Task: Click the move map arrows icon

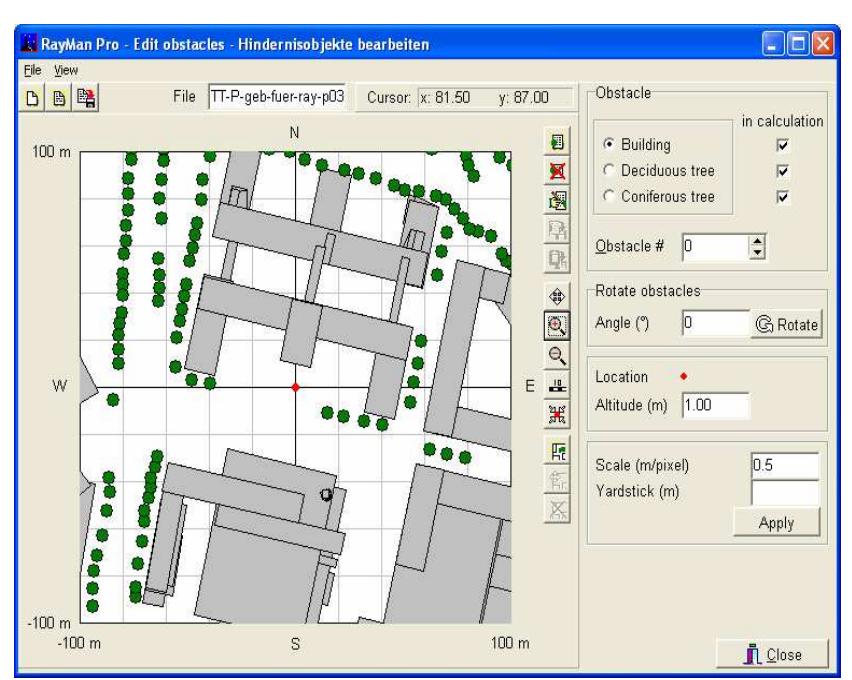Action: pos(557,297)
